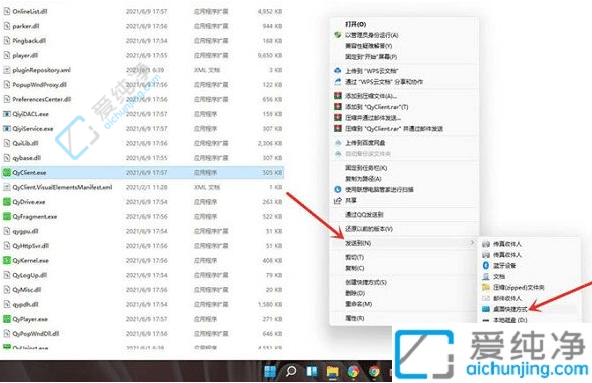592x383 pixels.
Task: Click the QiyiService.exe file icon
Action: click(6, 128)
